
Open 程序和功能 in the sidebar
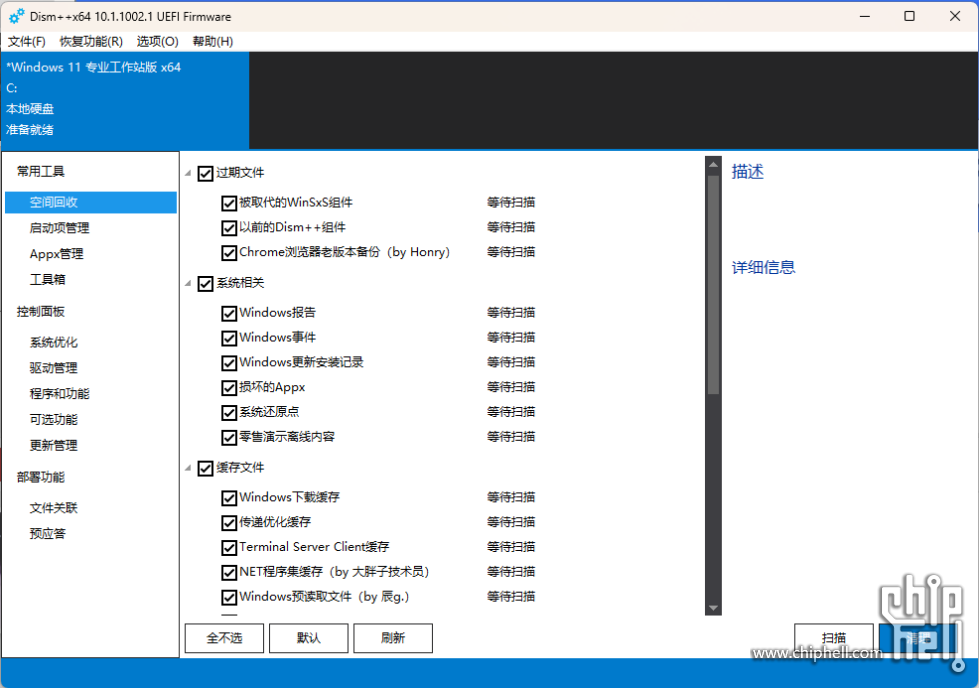click(59, 393)
